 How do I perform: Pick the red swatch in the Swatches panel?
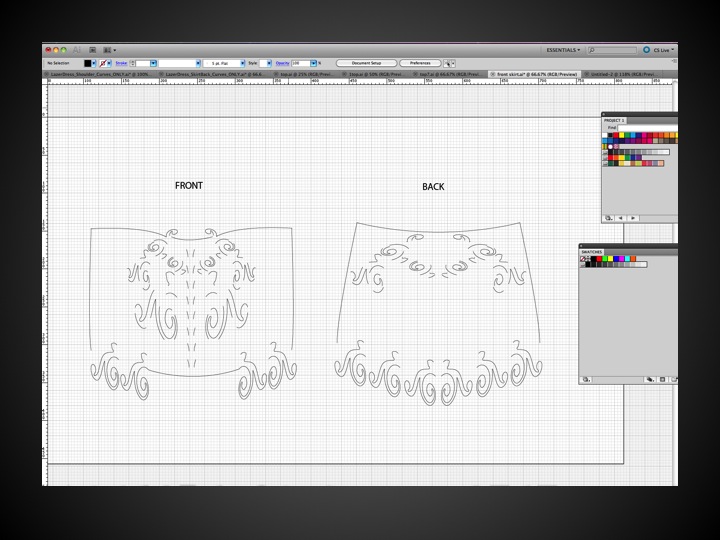click(600, 259)
